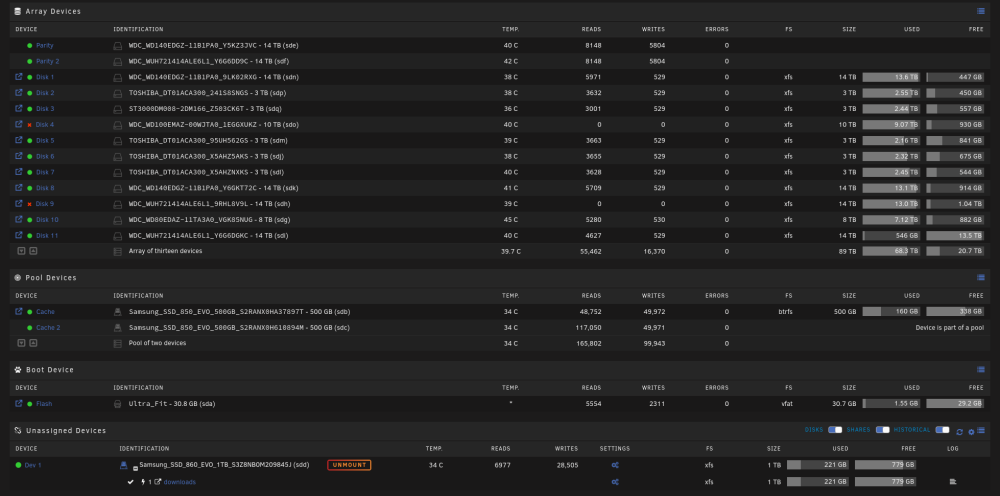Click the green status dot of Dev 1

(x=18, y=465)
